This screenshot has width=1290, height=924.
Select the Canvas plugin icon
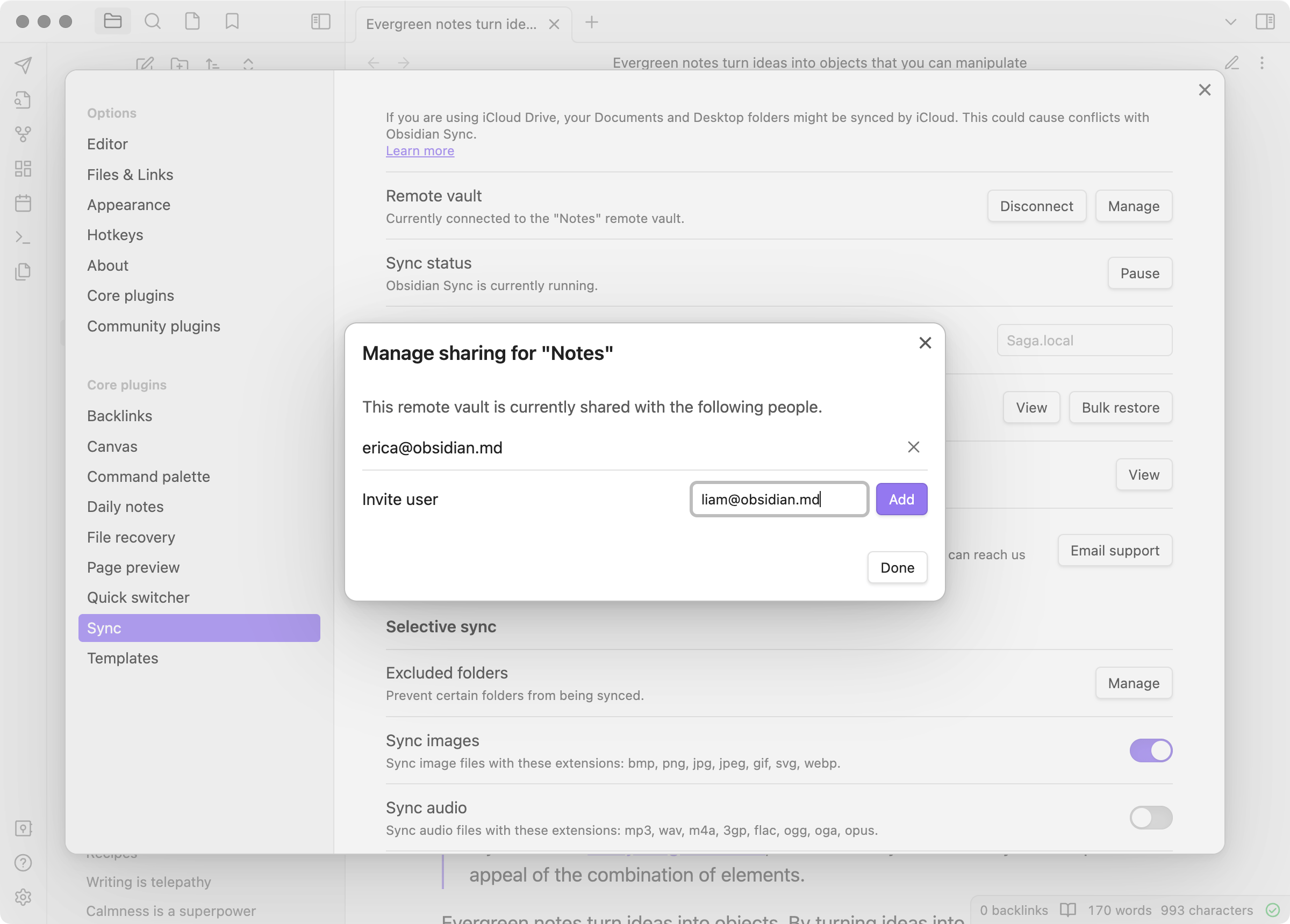23,168
